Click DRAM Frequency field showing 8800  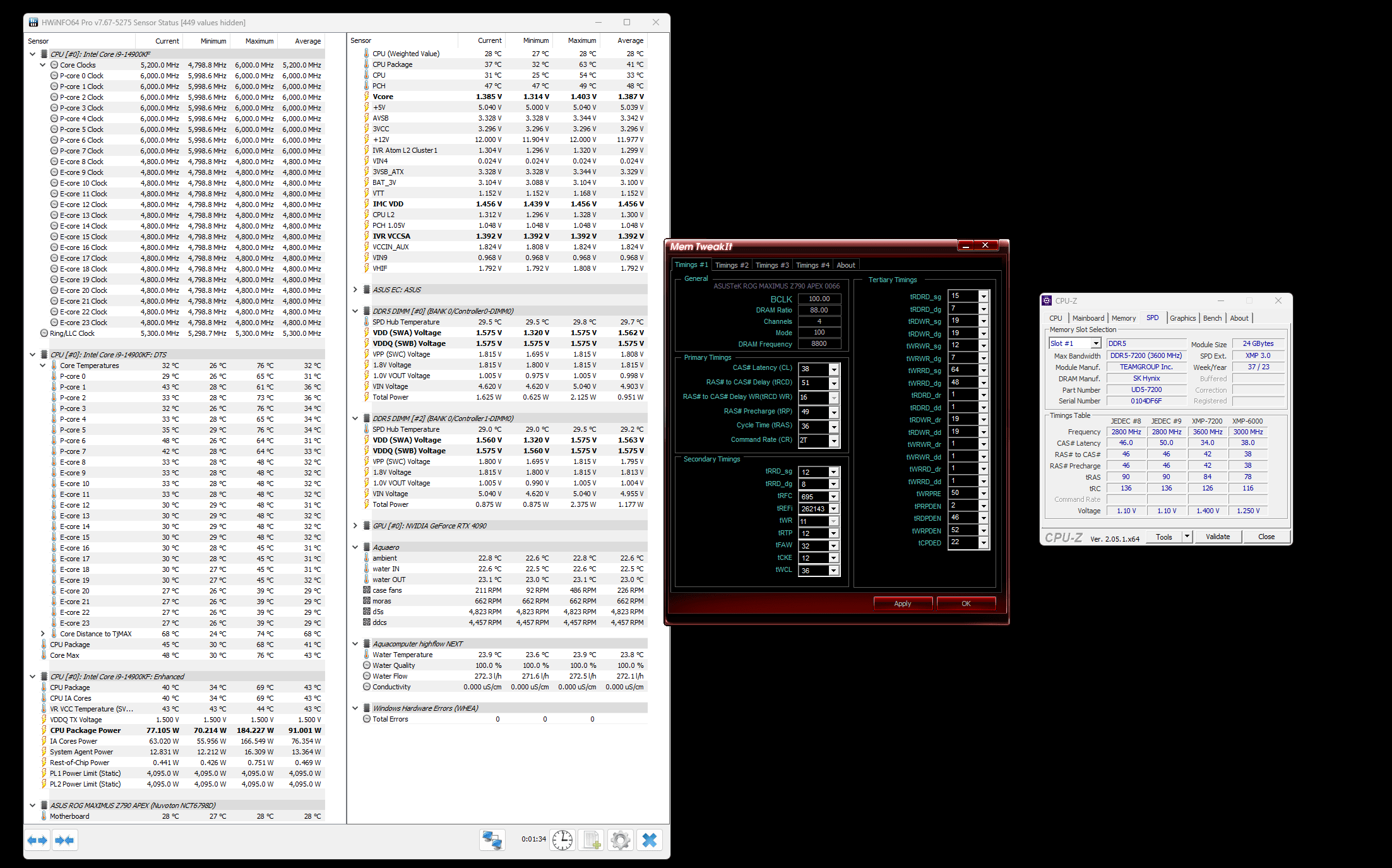coord(819,344)
